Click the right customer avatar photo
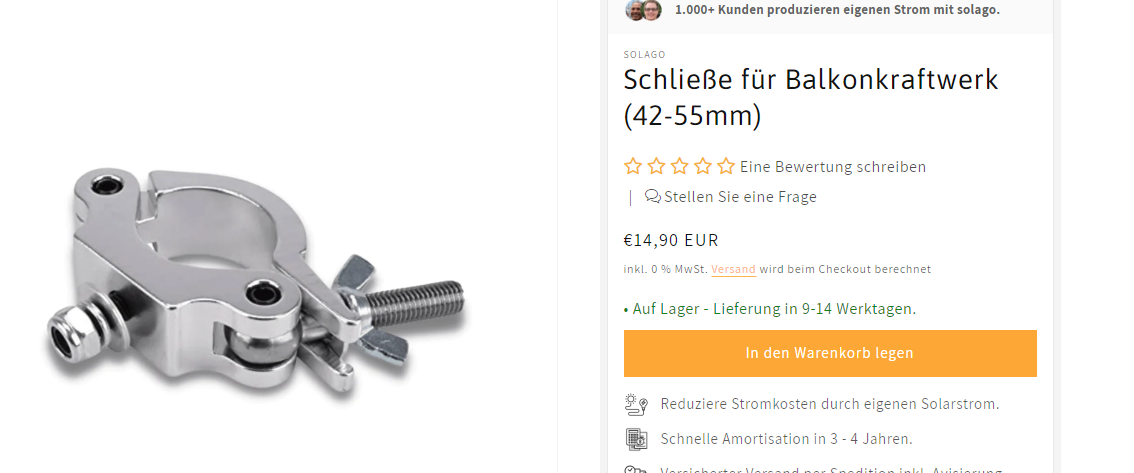Screen dimensions: 1134x473 coord(652,10)
